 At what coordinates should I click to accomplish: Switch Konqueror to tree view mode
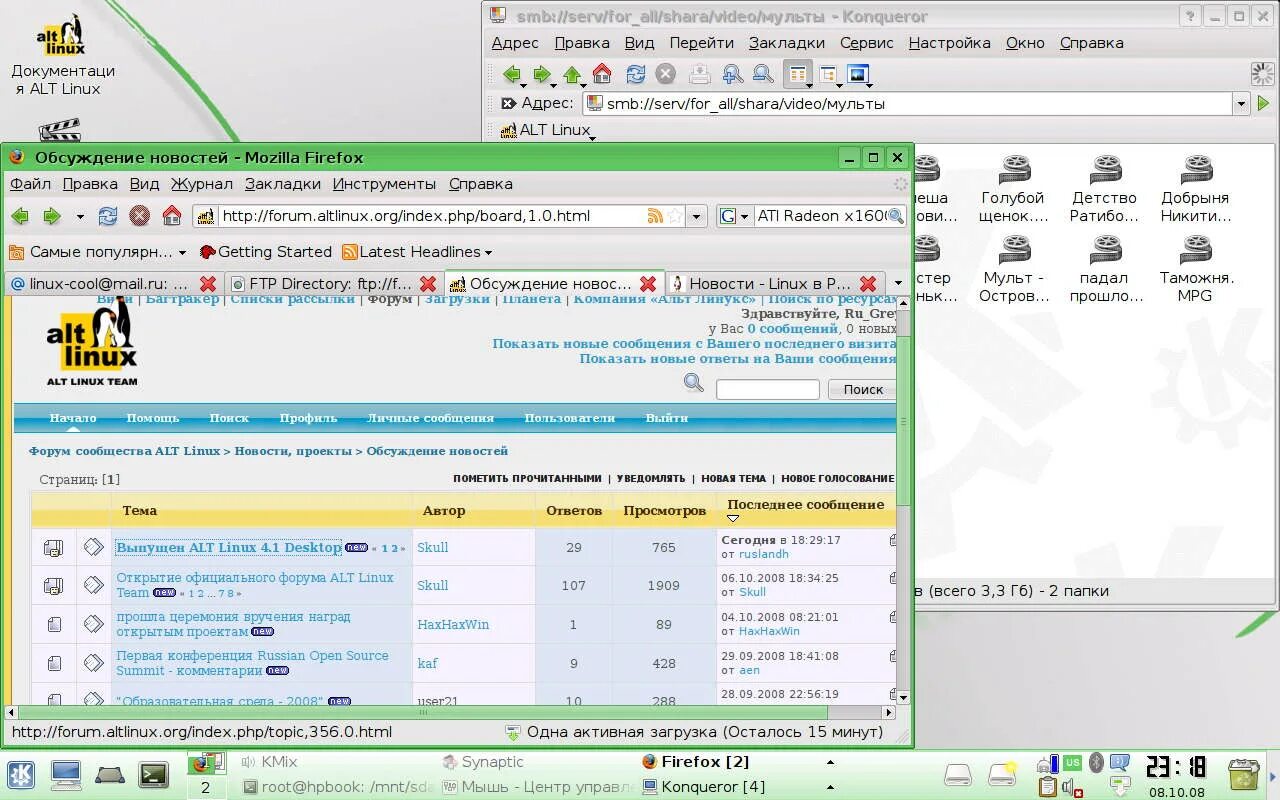click(x=828, y=74)
